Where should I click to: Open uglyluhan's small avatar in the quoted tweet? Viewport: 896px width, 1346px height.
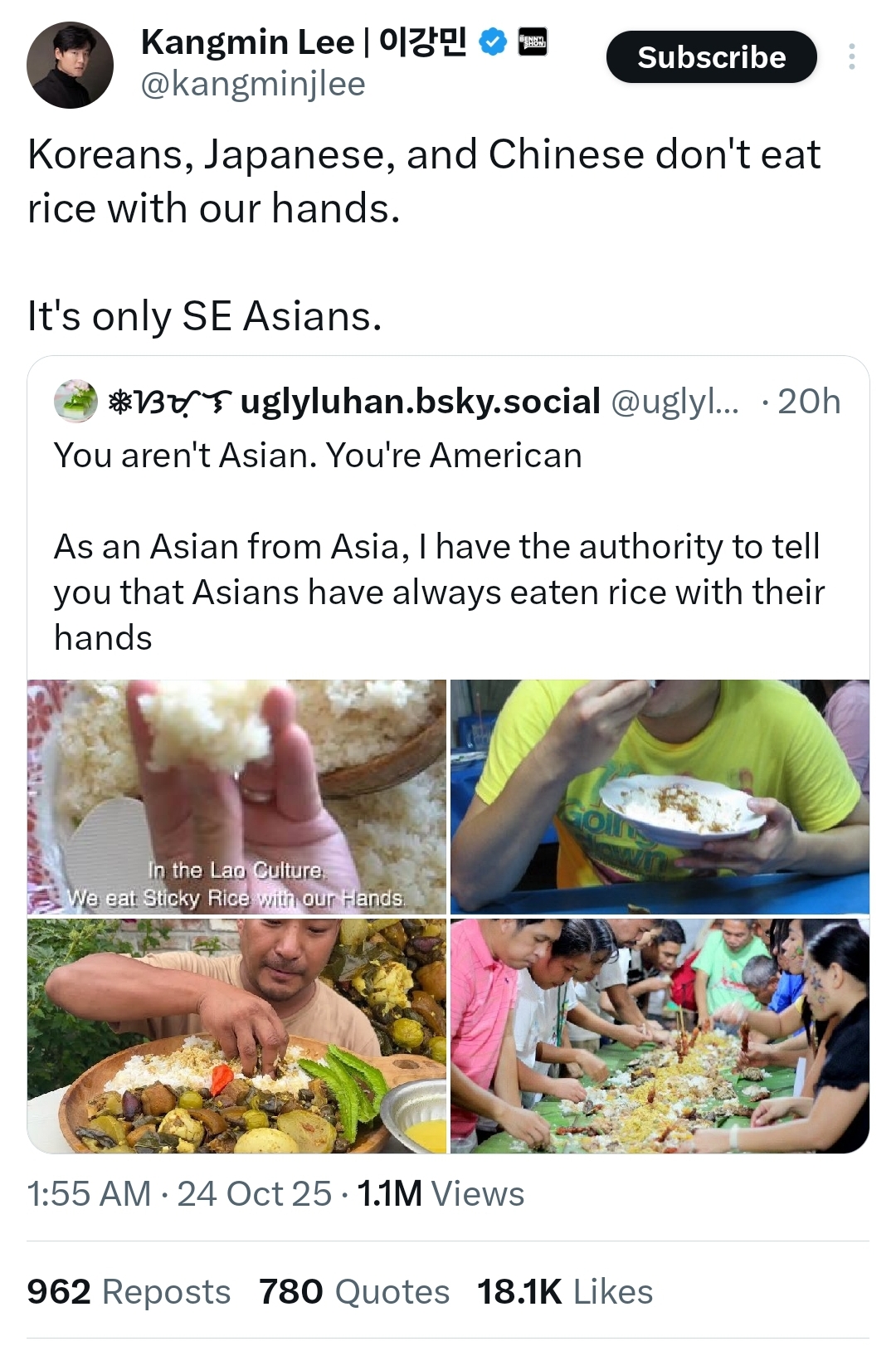[75, 402]
